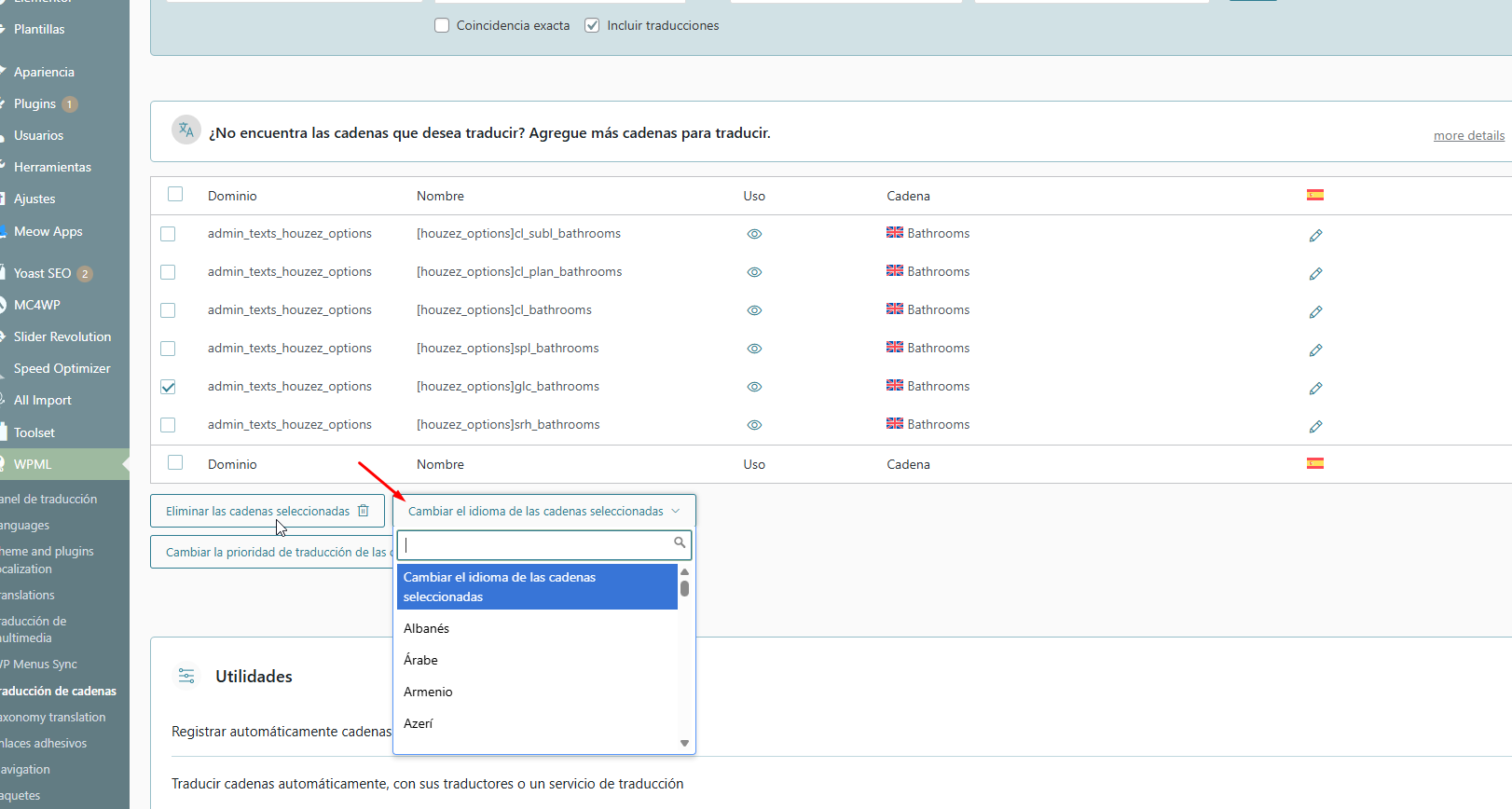Enable Coincidencia exacta checkbox
Viewport: 1512px width, 809px height.
point(442,25)
